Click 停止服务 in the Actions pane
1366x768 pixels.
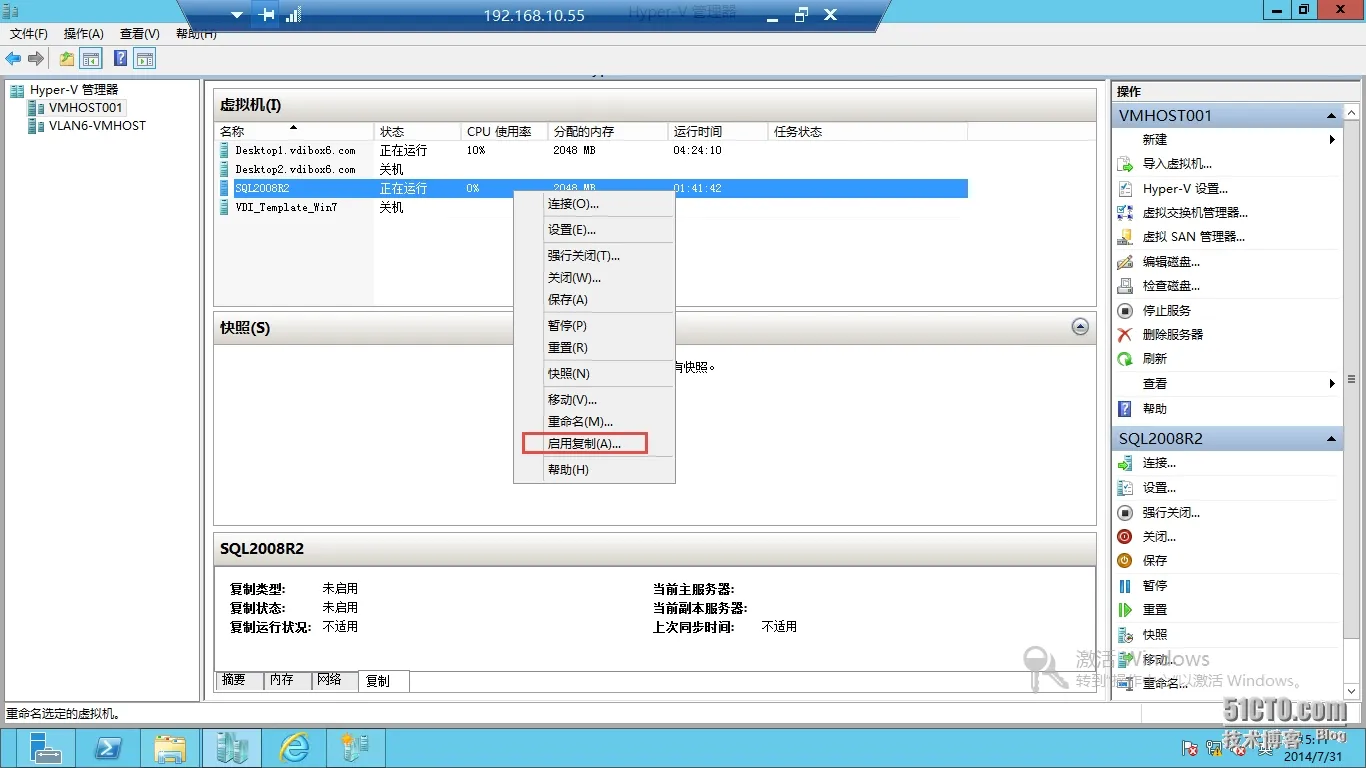[1167, 310]
